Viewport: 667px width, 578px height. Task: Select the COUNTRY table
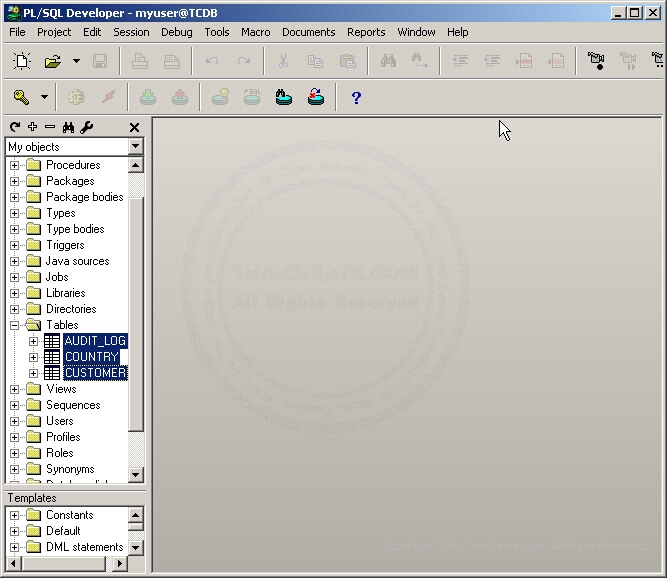[x=91, y=357]
